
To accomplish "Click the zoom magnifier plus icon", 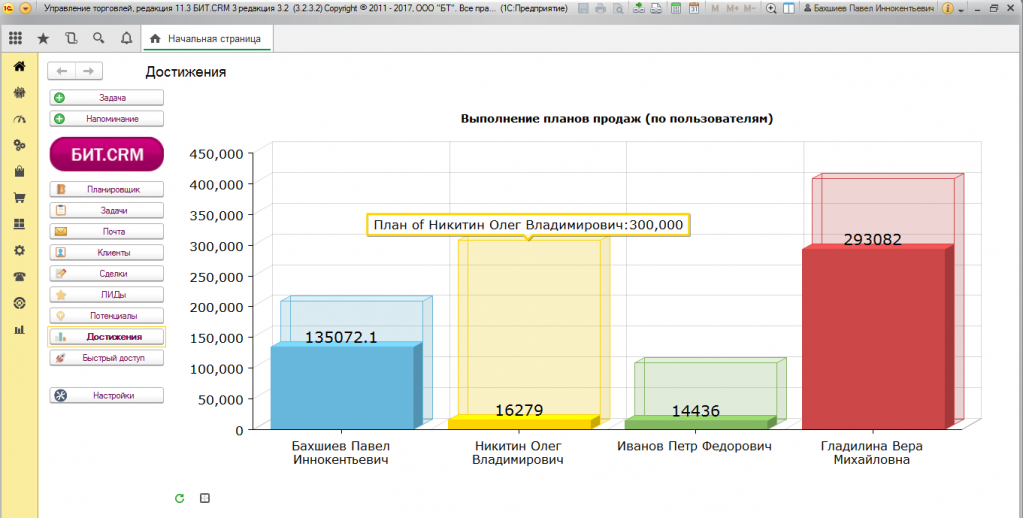I will pos(771,8).
